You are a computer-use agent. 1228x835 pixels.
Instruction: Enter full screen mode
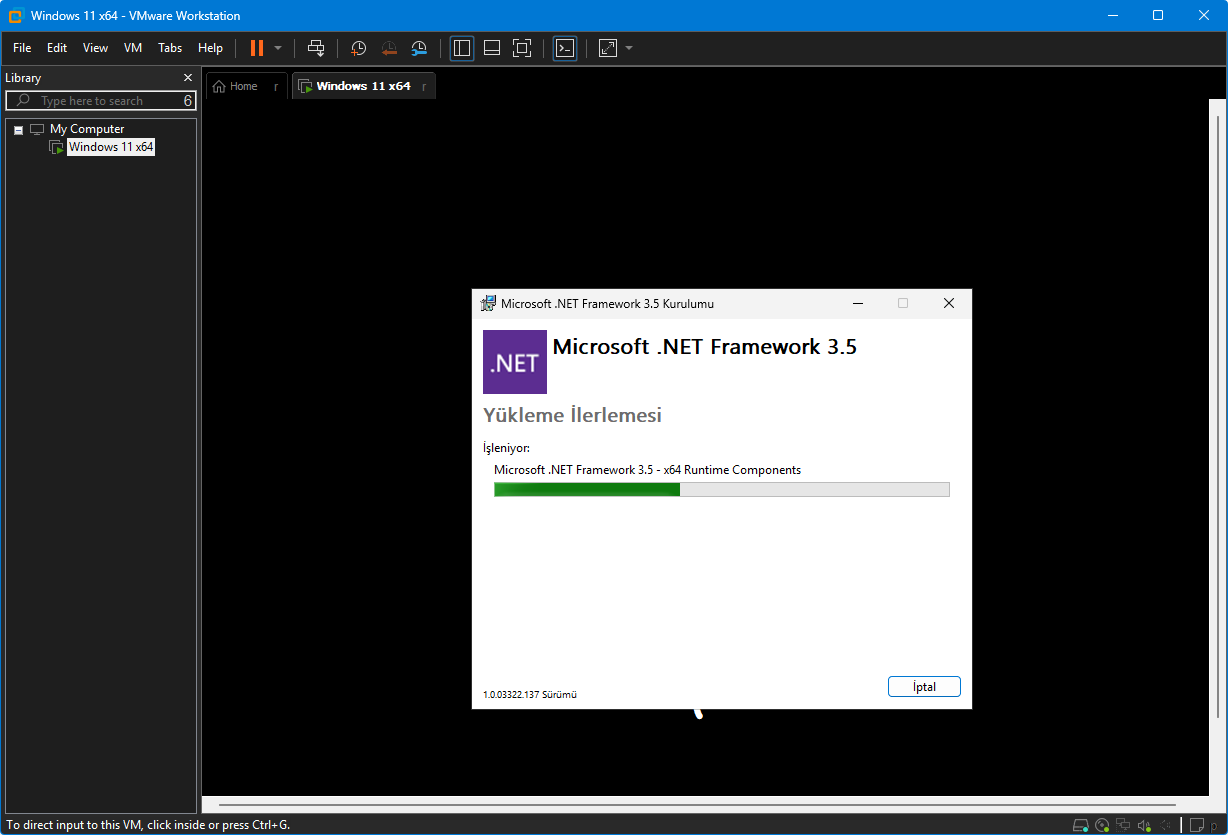click(x=522, y=48)
